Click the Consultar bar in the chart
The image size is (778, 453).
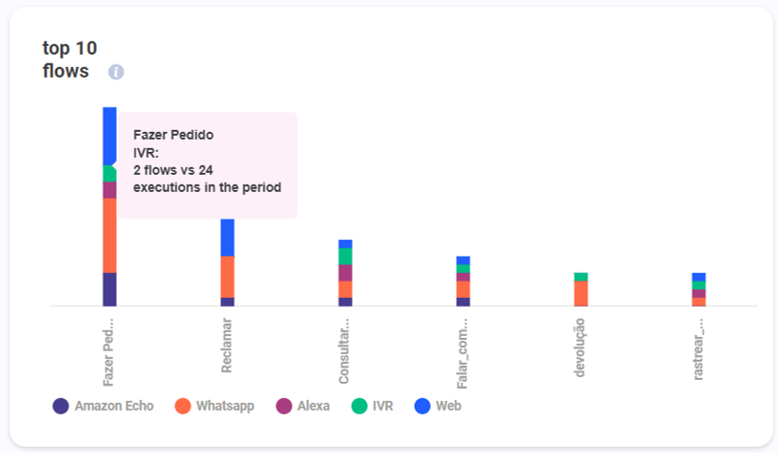pos(345,272)
